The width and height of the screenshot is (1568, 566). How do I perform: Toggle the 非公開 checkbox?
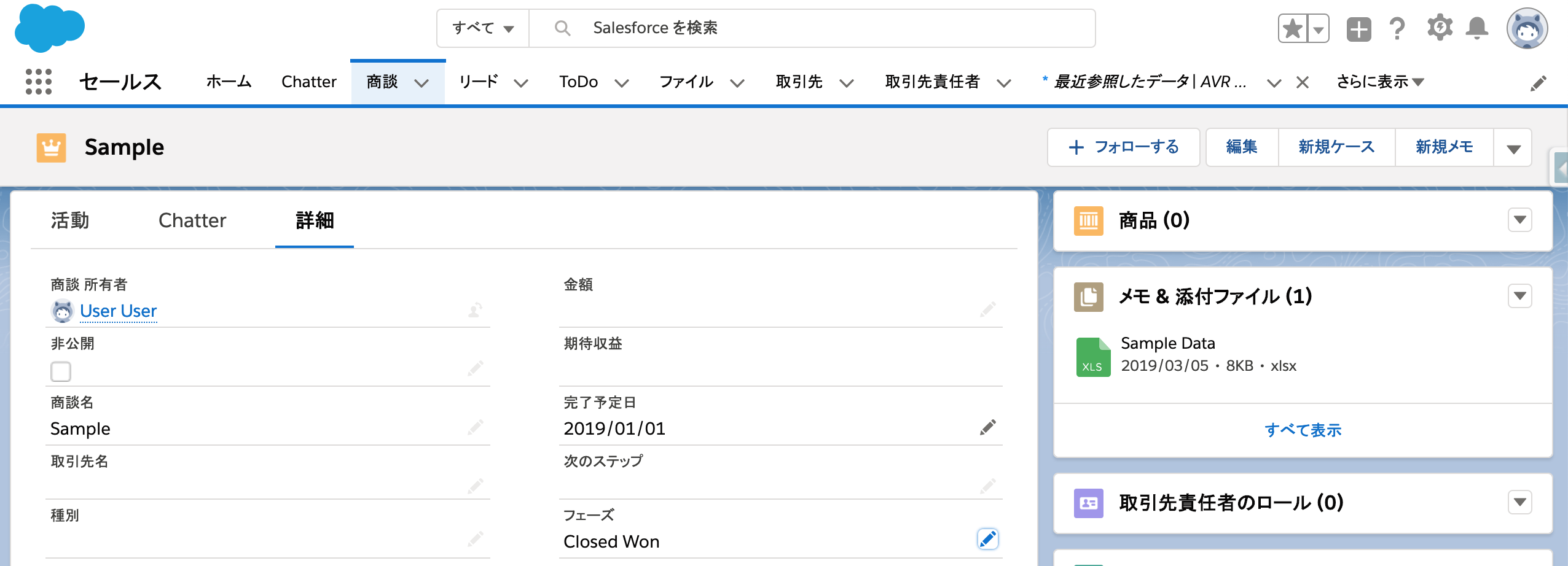coord(60,371)
